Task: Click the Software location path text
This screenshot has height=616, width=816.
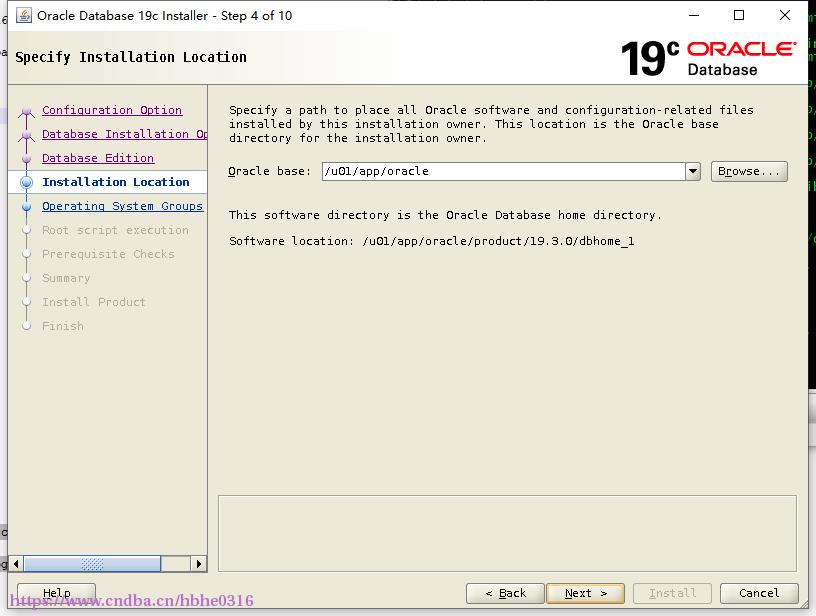Action: (x=498, y=241)
